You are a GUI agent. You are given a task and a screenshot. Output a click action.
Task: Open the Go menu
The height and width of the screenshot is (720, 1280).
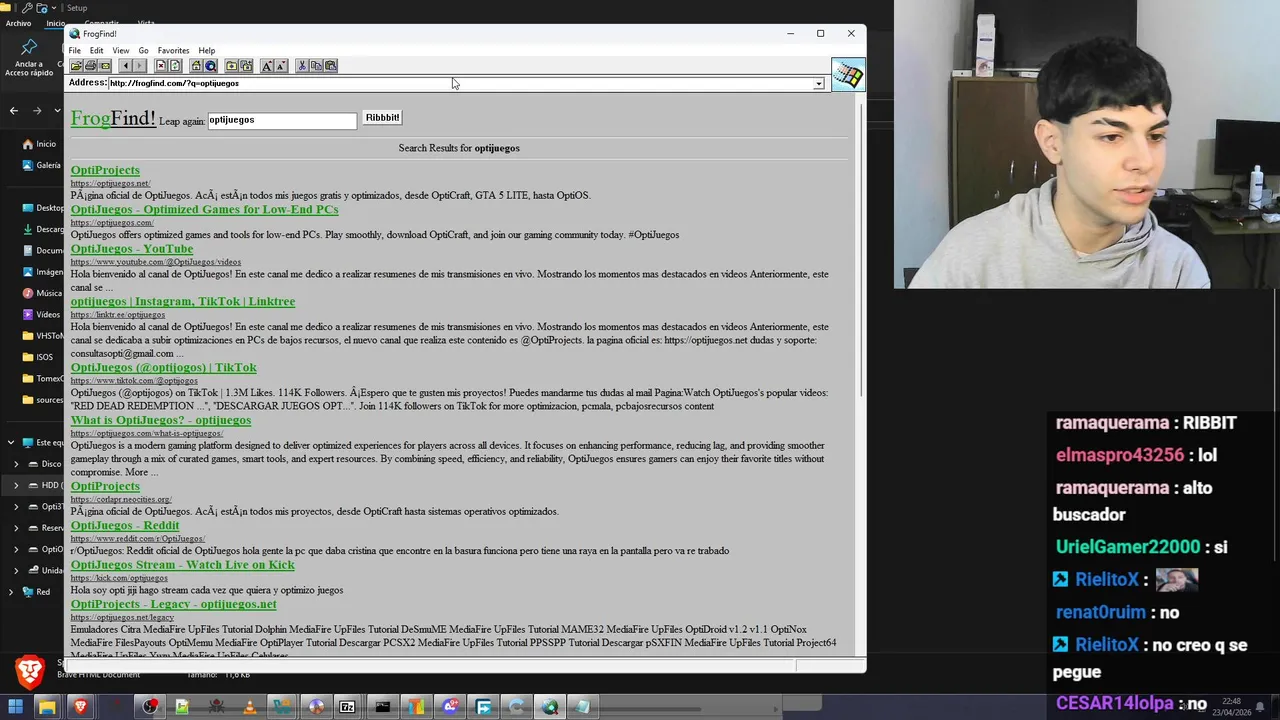click(x=143, y=50)
